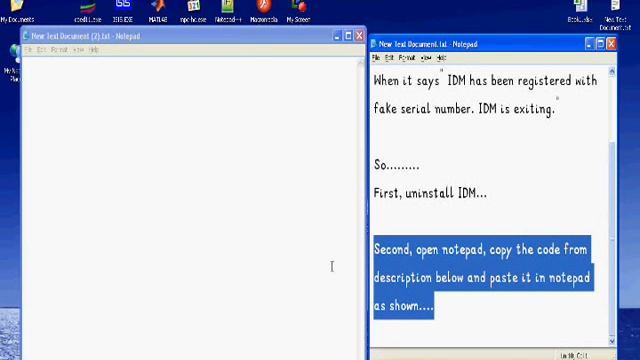
Task: Click highlighted text 'Second, open notepad, copy the code from'
Action: click(480, 249)
